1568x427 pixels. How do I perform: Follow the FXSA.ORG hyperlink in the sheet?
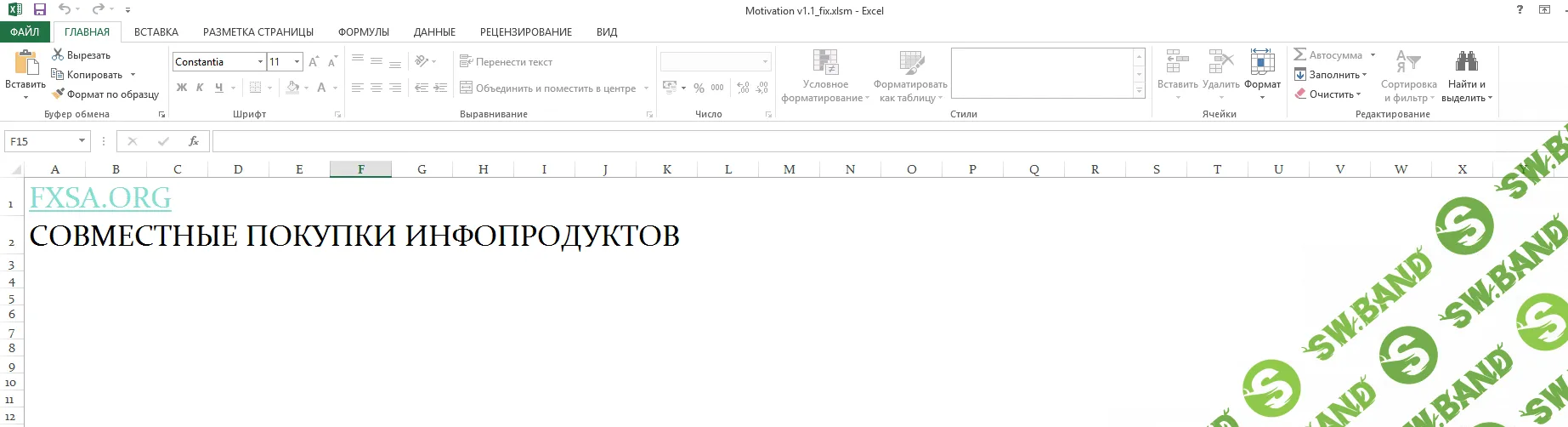(x=100, y=198)
